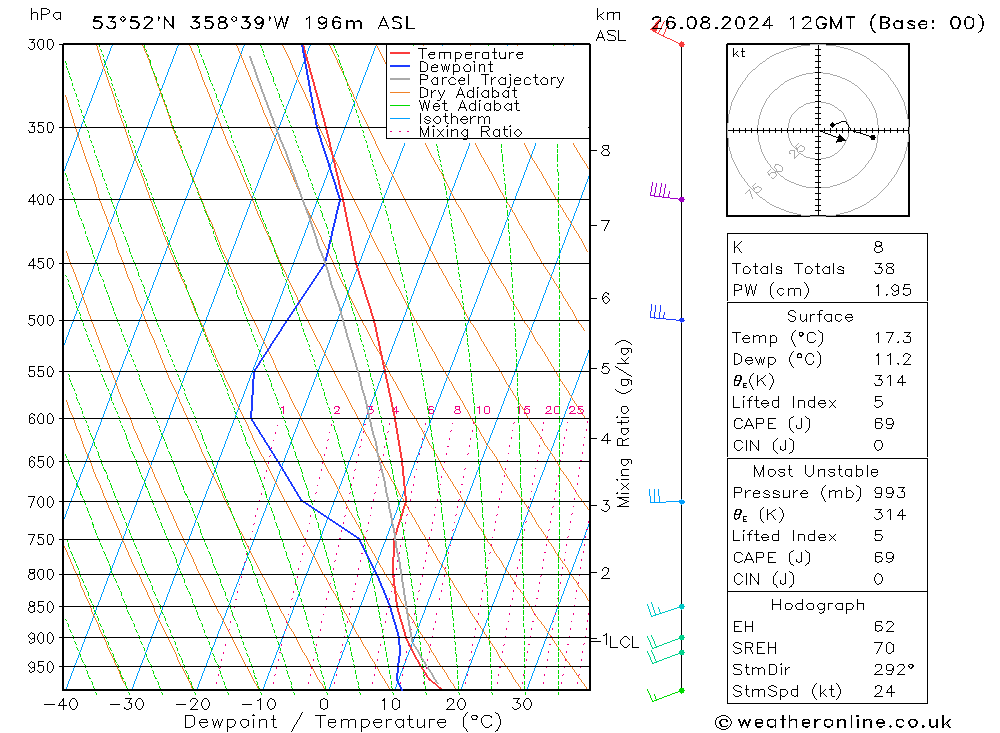The image size is (1000, 733).
Task: Click the 30 temperature axis label
Action: (x=522, y=704)
